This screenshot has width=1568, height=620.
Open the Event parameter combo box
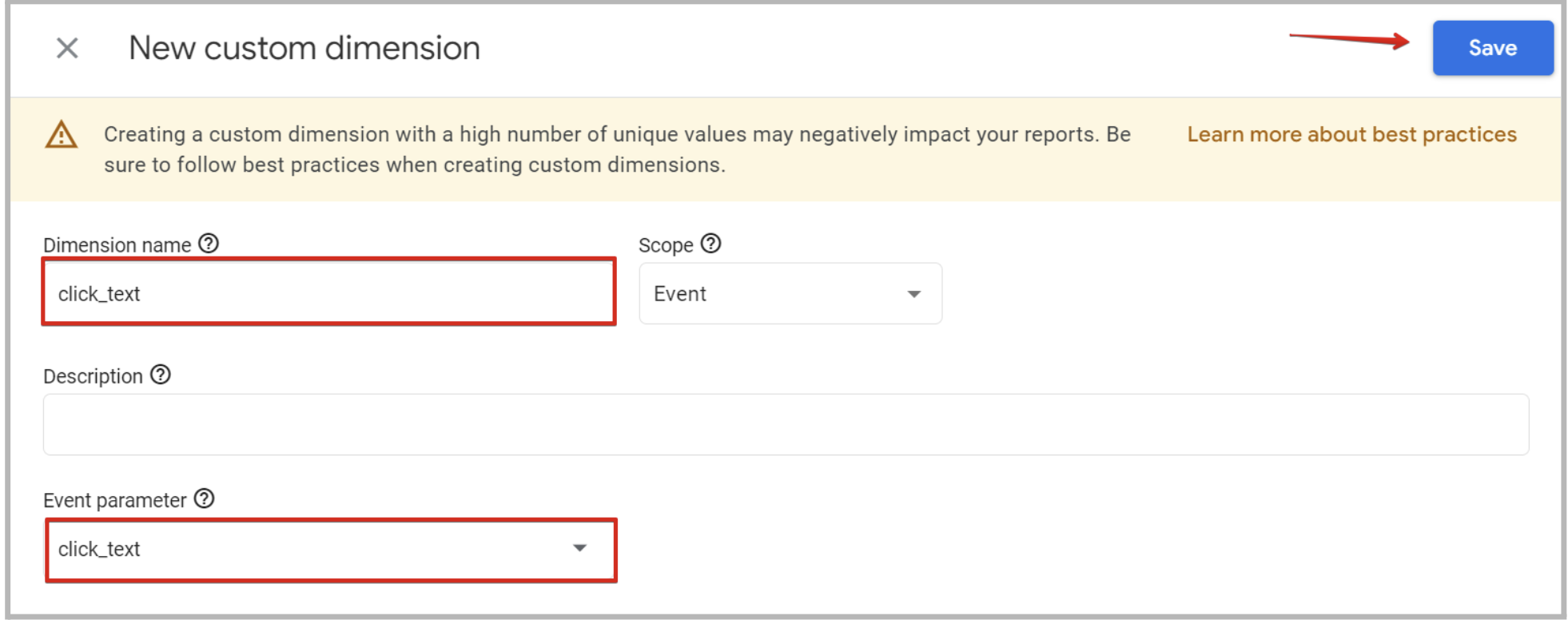click(x=330, y=550)
